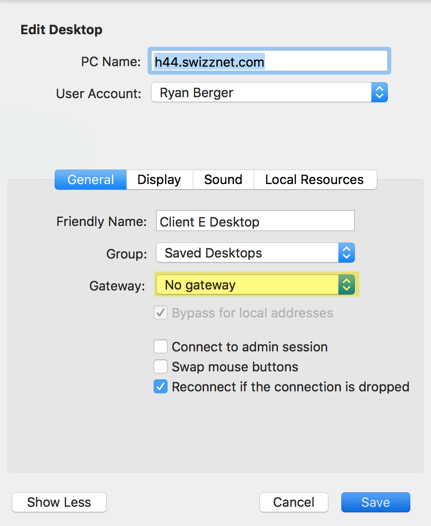Image resolution: width=431 pixels, height=526 pixels.
Task: Expand the Group dropdown showing Saved Desktops
Action: pos(256,253)
